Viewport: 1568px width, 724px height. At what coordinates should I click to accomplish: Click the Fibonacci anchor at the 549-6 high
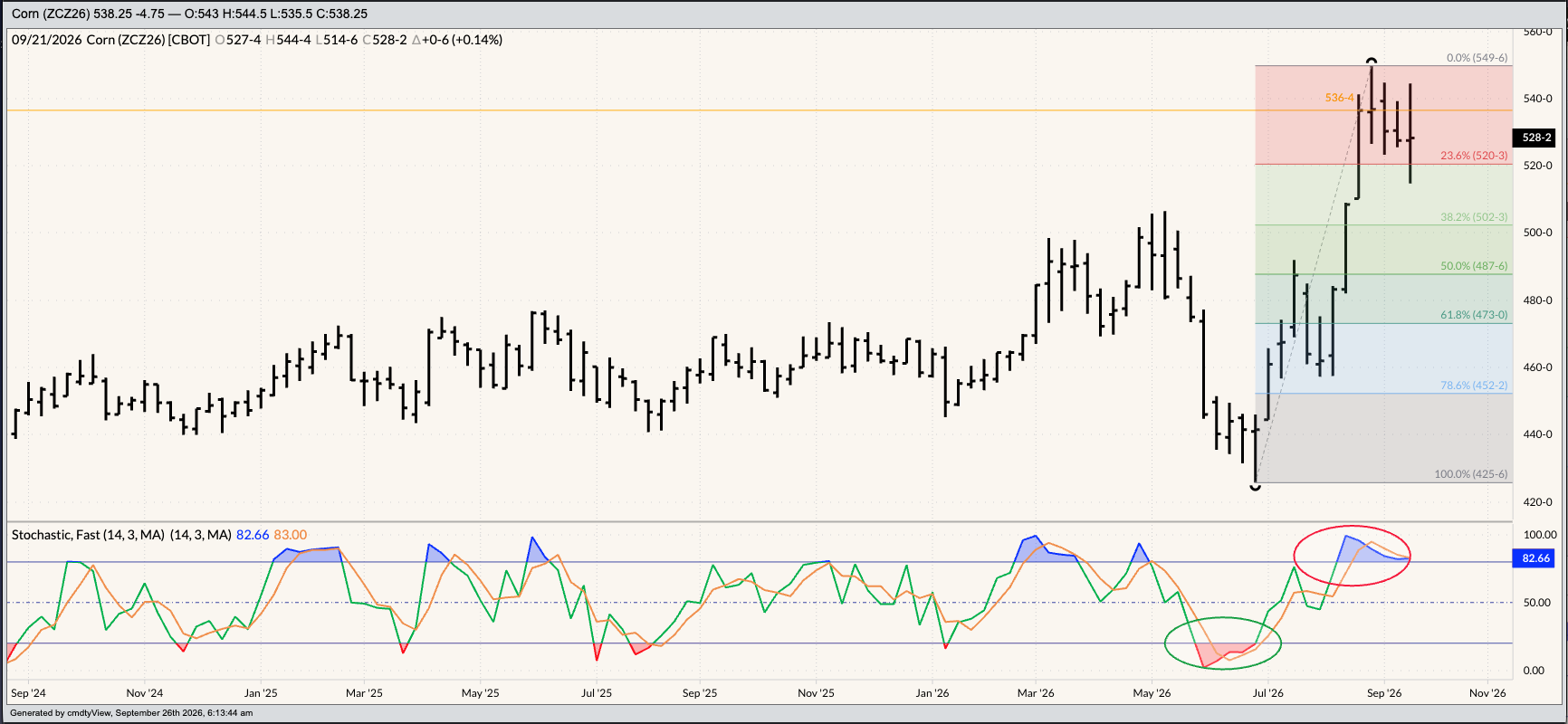(1372, 62)
